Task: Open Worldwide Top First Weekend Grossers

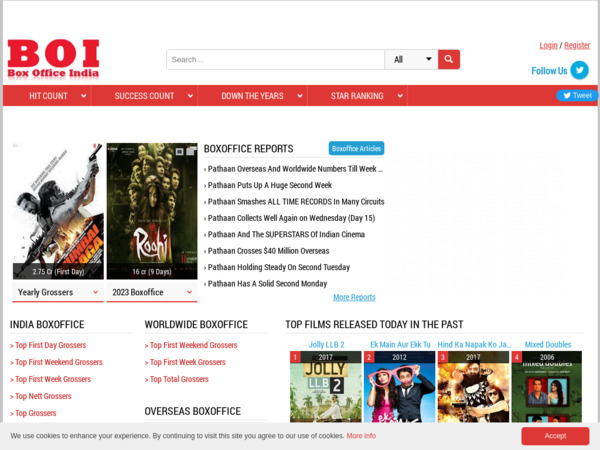Action: click(x=193, y=345)
